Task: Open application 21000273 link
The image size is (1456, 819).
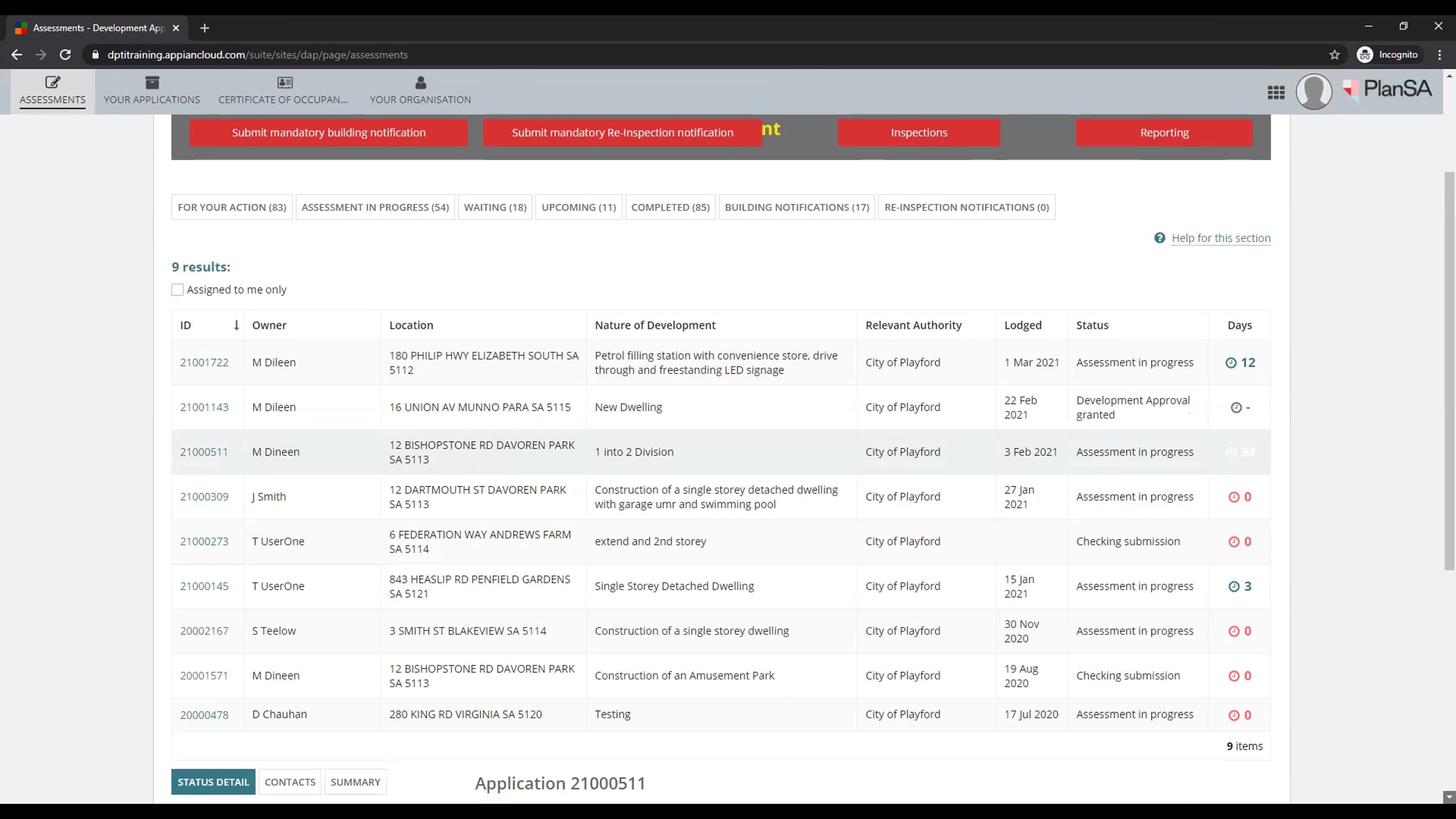Action: point(204,542)
